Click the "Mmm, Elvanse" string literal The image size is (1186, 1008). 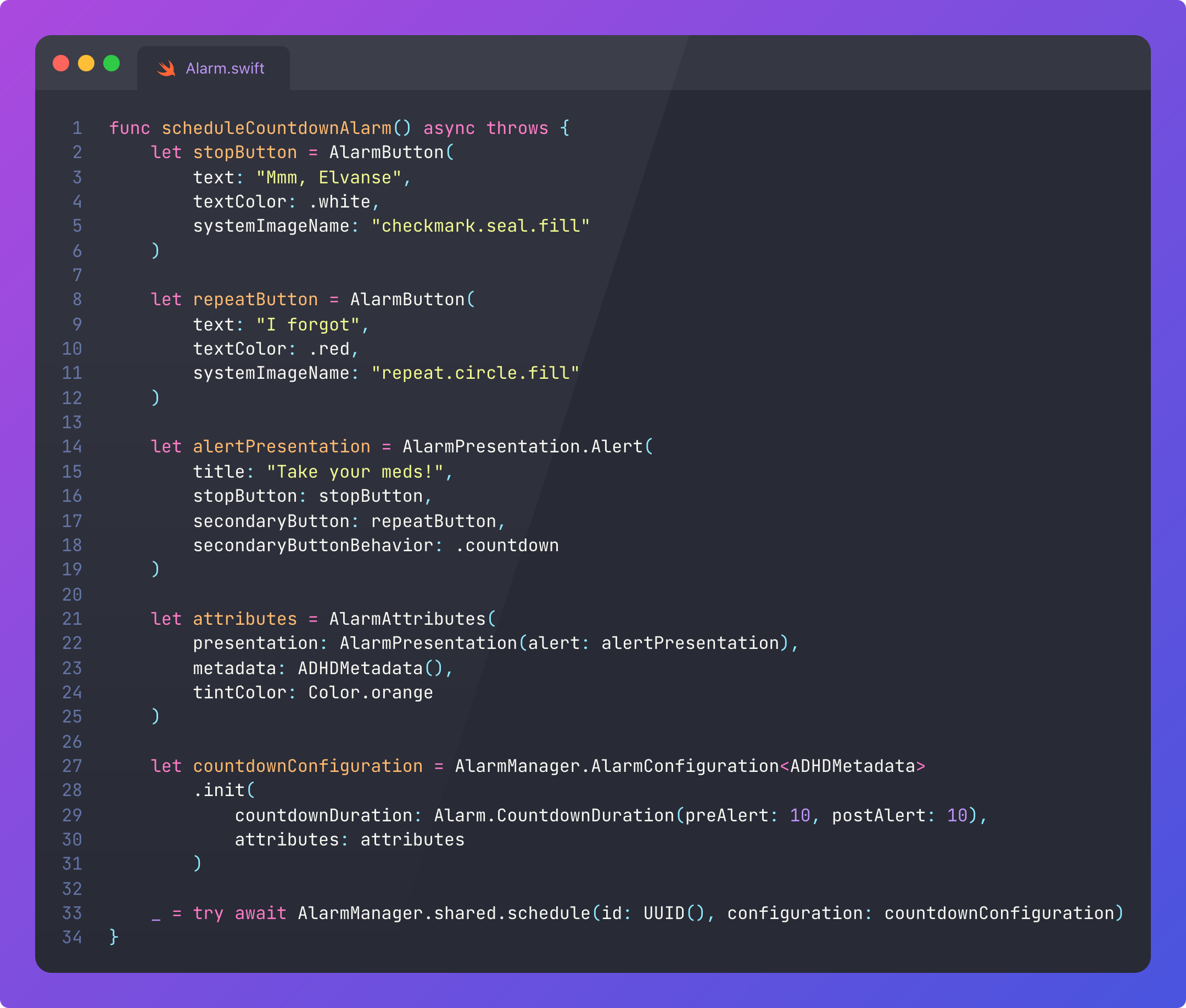pos(329,178)
